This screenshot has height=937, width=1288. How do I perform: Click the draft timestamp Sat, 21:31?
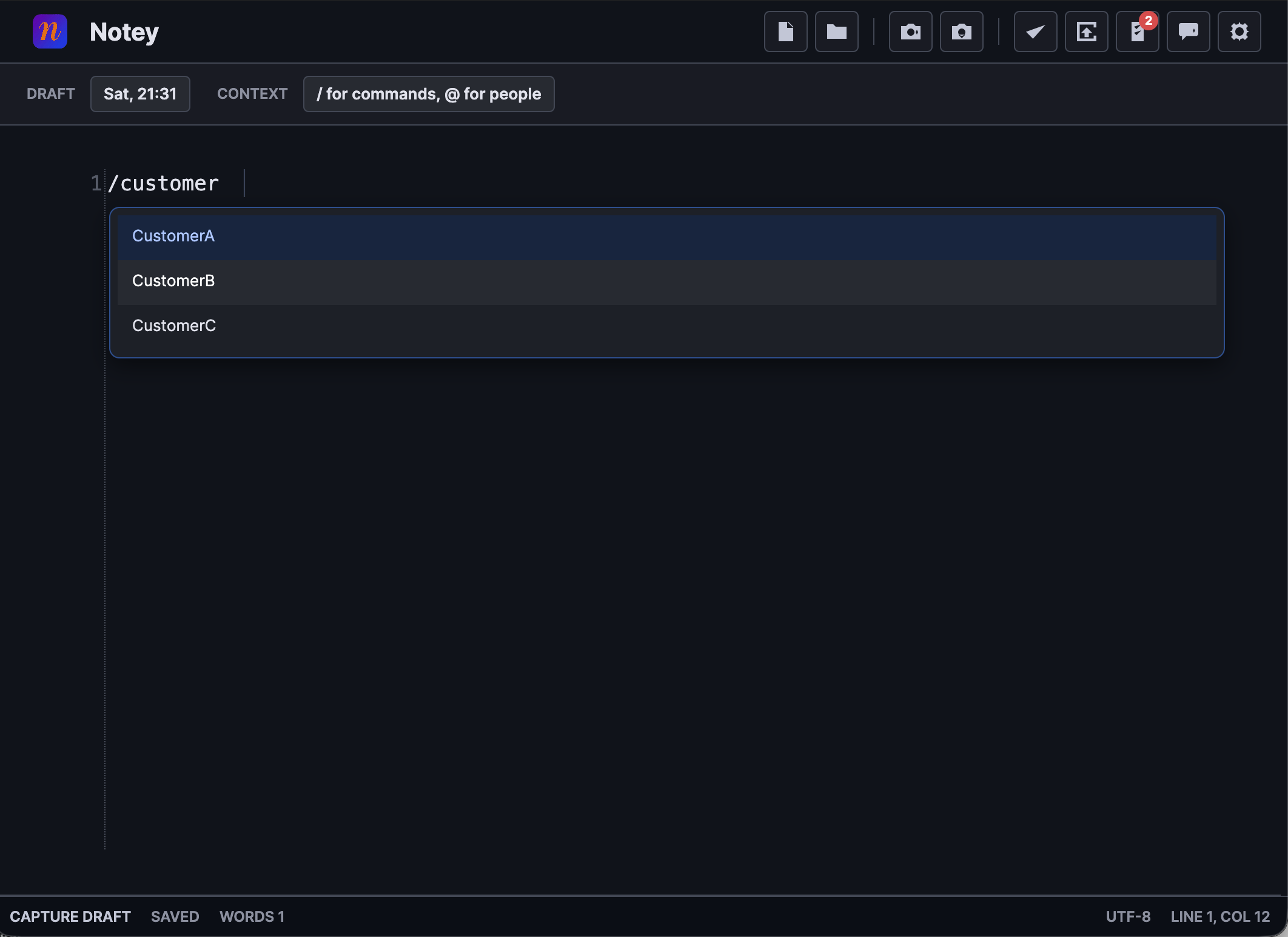140,94
